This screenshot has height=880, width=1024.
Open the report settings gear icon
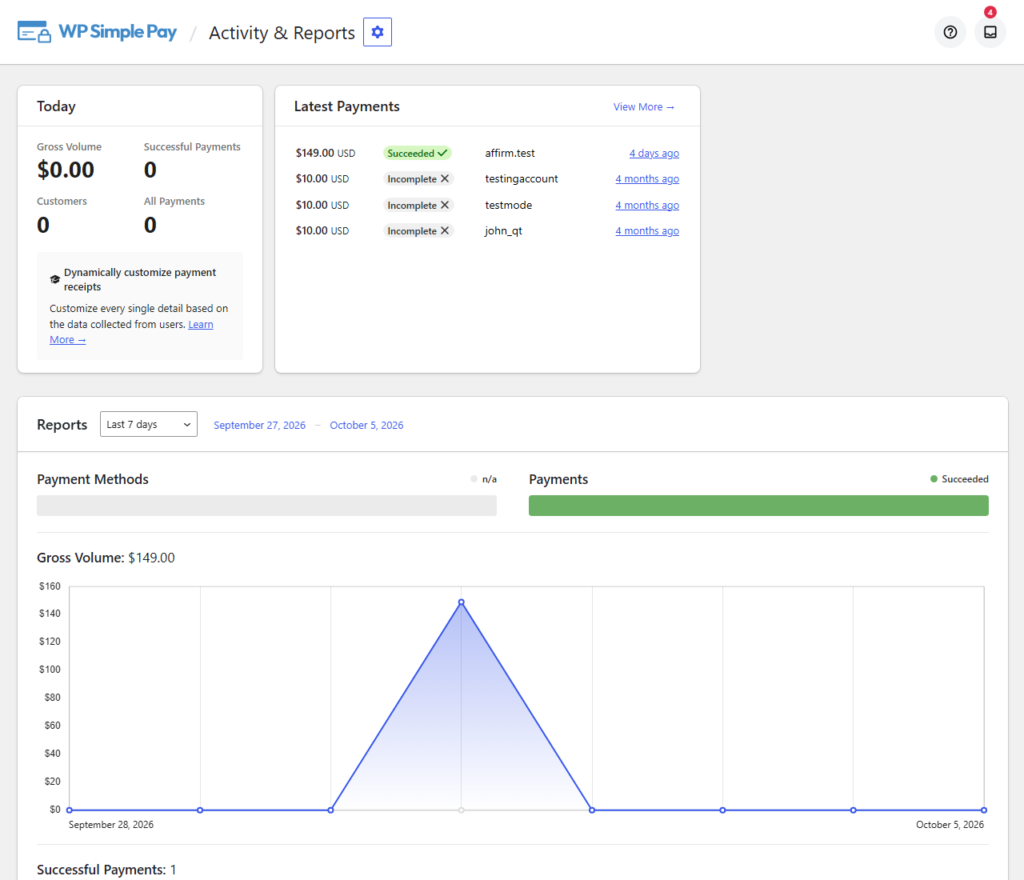(x=377, y=32)
